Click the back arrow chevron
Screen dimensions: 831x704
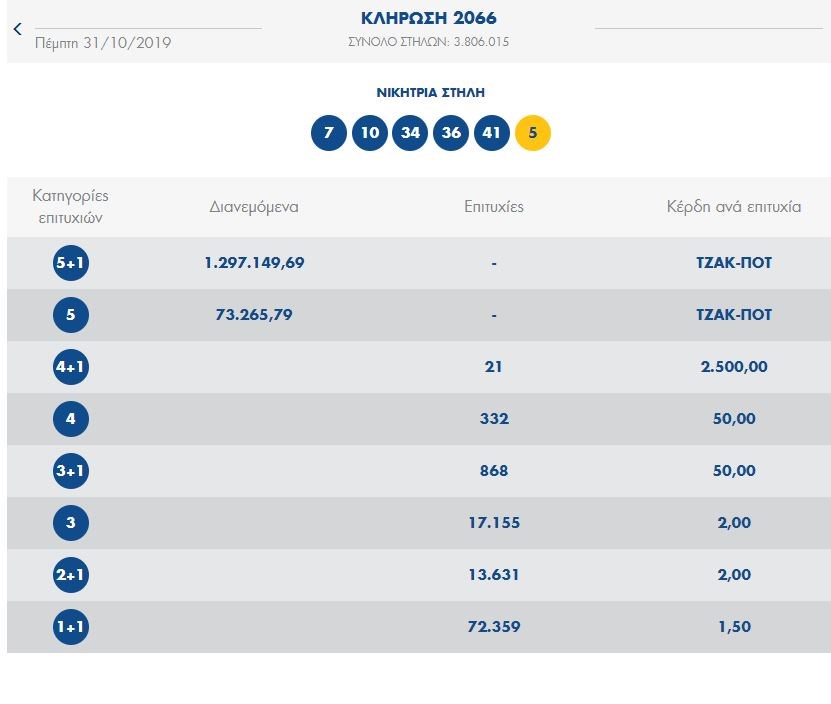pos(17,29)
